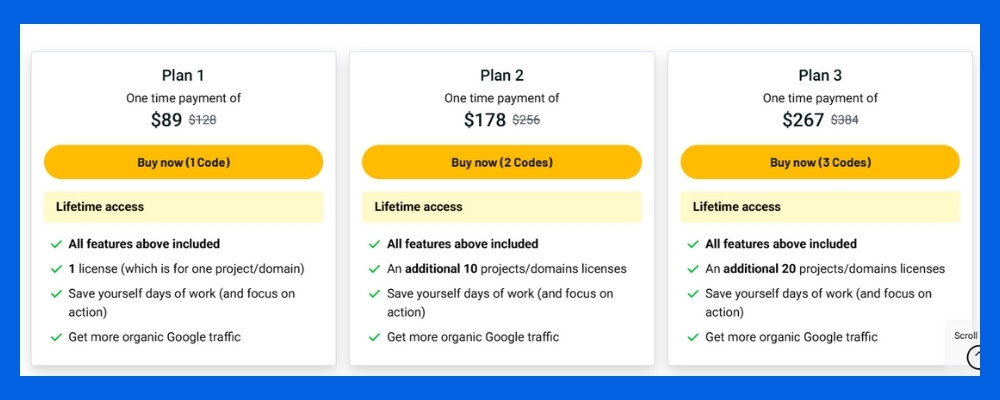
Task: Click the Buy now (1 Code) button
Action: pyautogui.click(x=183, y=162)
